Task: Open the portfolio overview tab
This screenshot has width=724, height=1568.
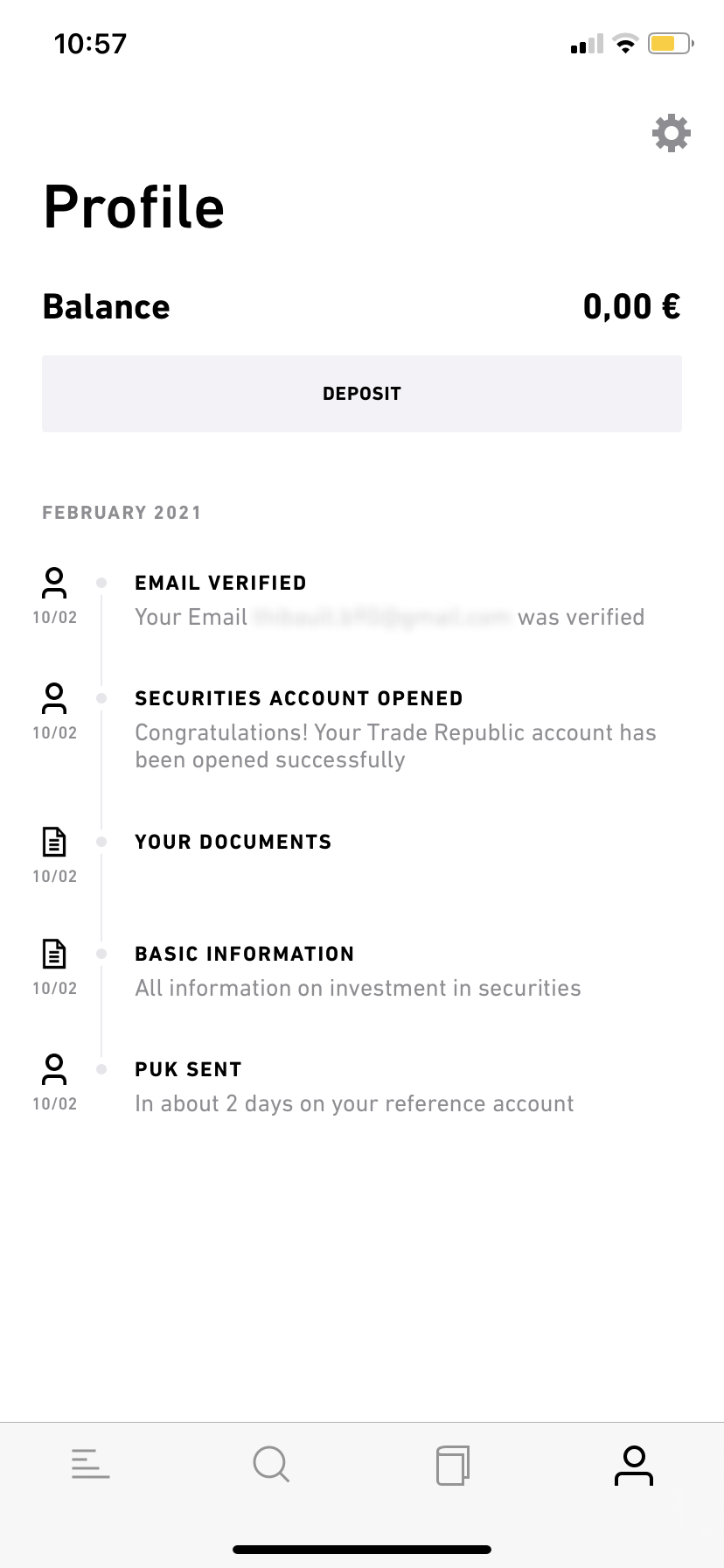Action: pos(91,1464)
